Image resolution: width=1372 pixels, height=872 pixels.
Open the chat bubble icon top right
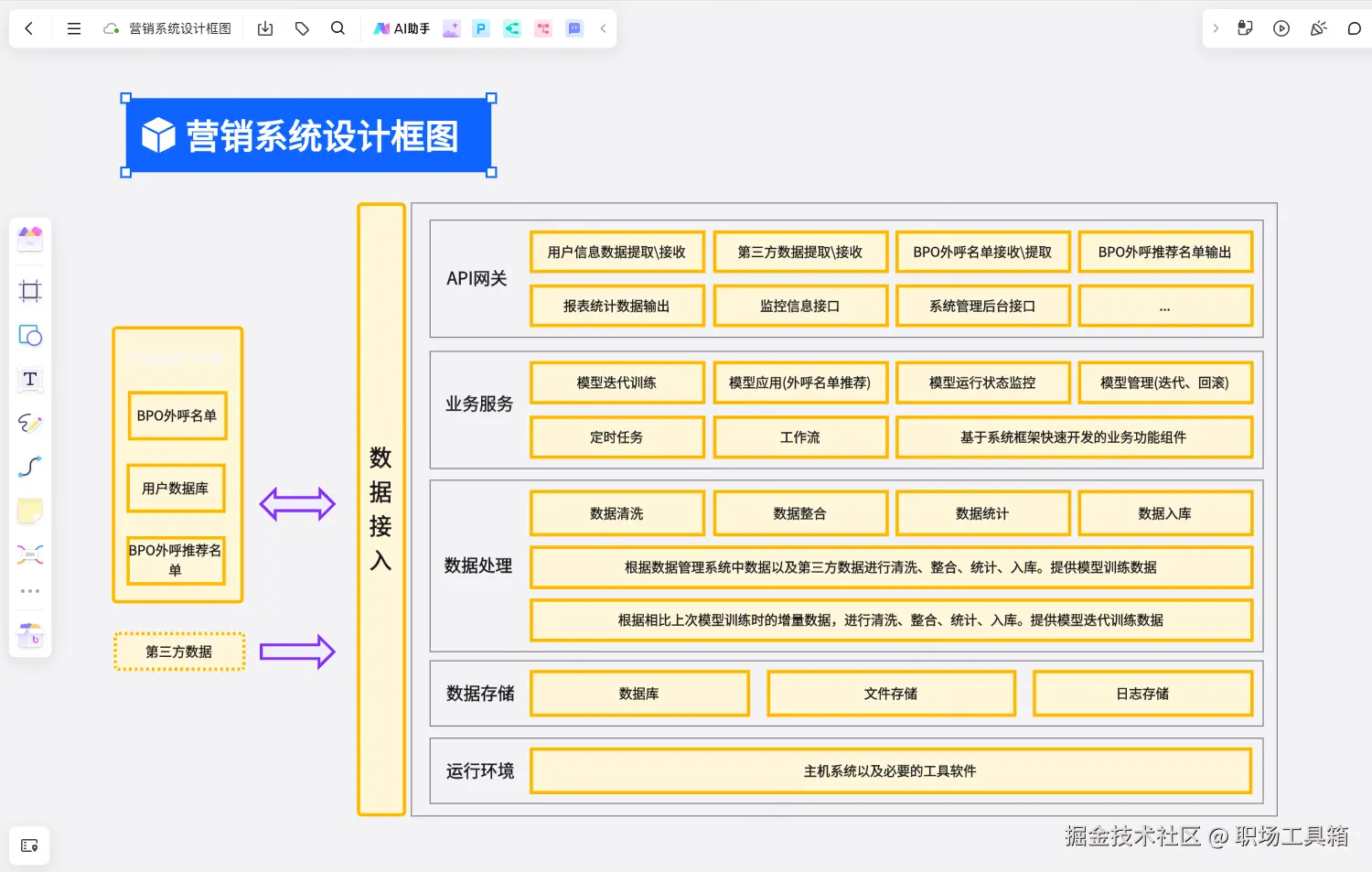click(1355, 27)
